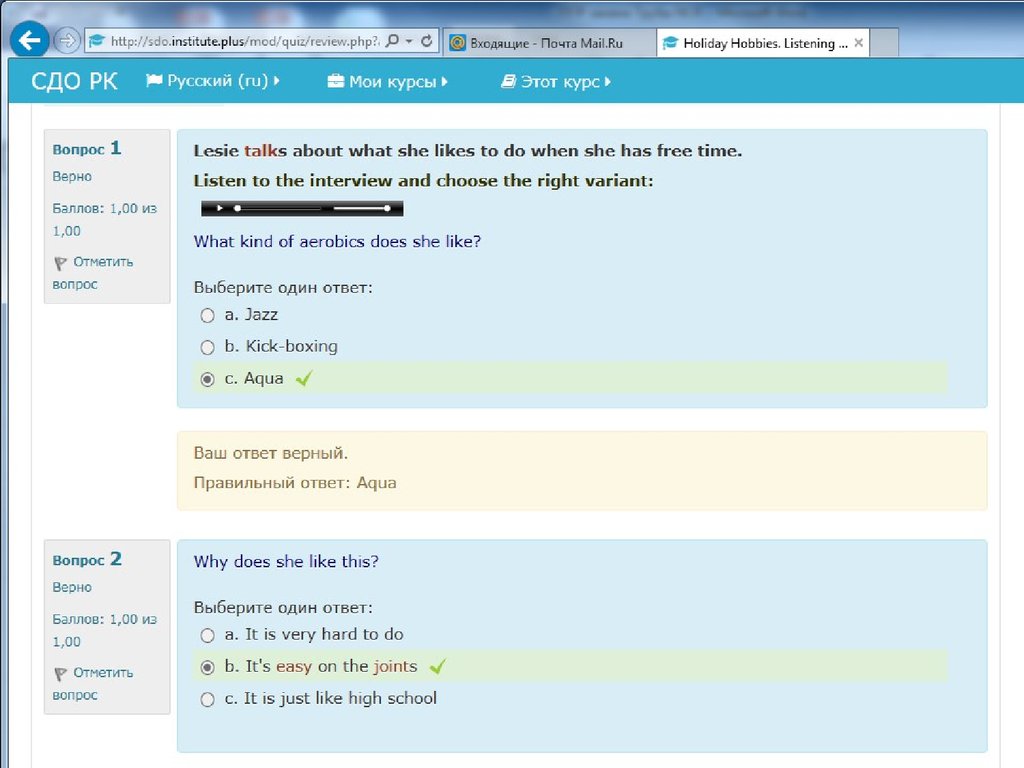This screenshot has width=1024, height=768.
Task: Select answer a. It is very hard to do
Action: click(x=208, y=635)
